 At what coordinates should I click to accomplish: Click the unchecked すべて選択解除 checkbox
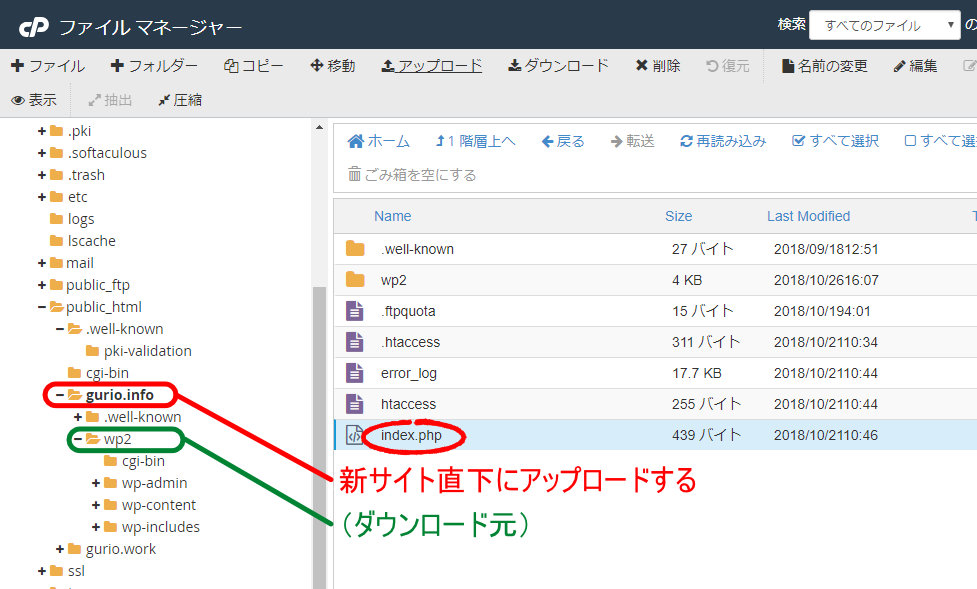tap(910, 141)
